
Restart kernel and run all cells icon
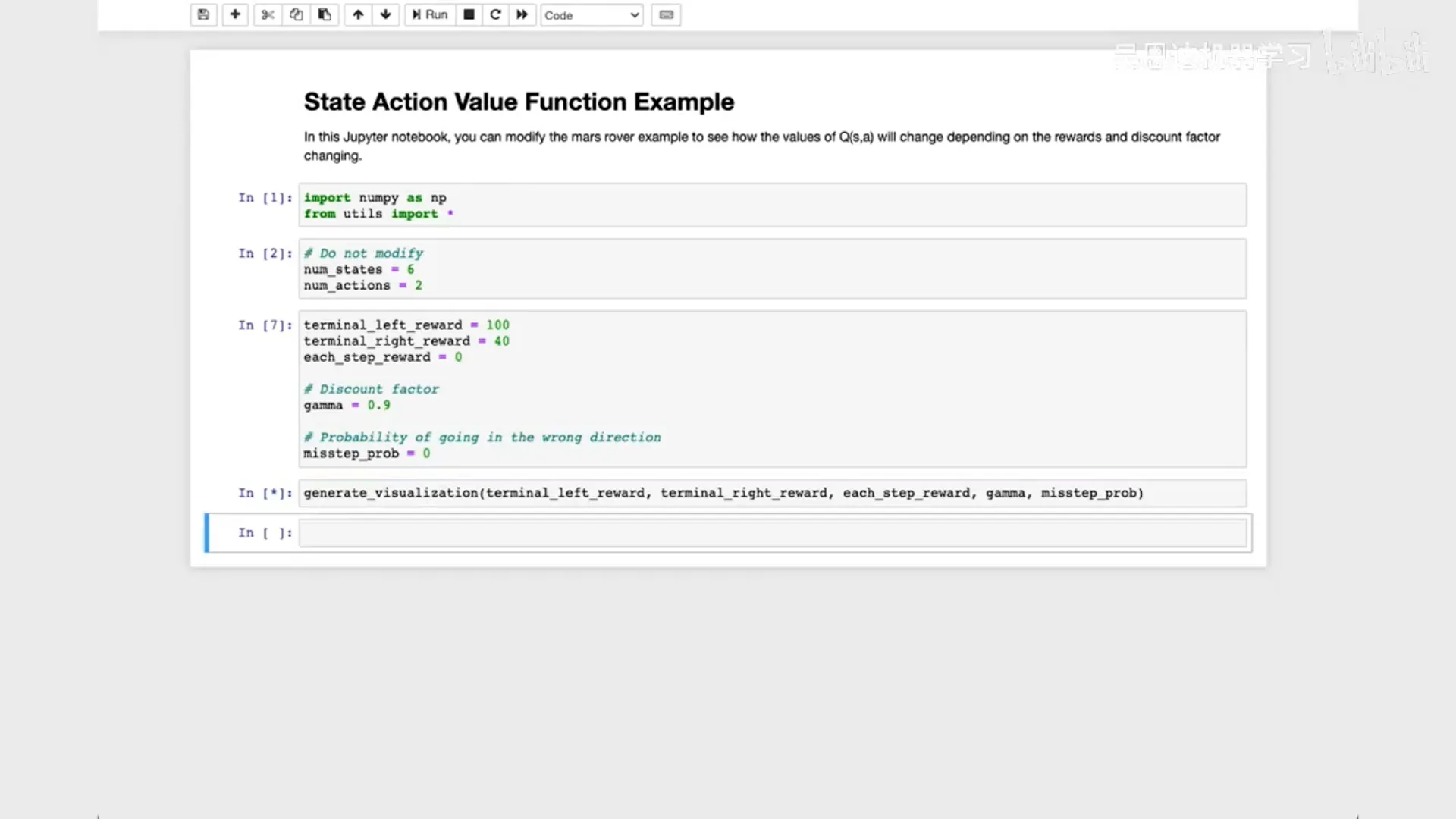coord(522,14)
